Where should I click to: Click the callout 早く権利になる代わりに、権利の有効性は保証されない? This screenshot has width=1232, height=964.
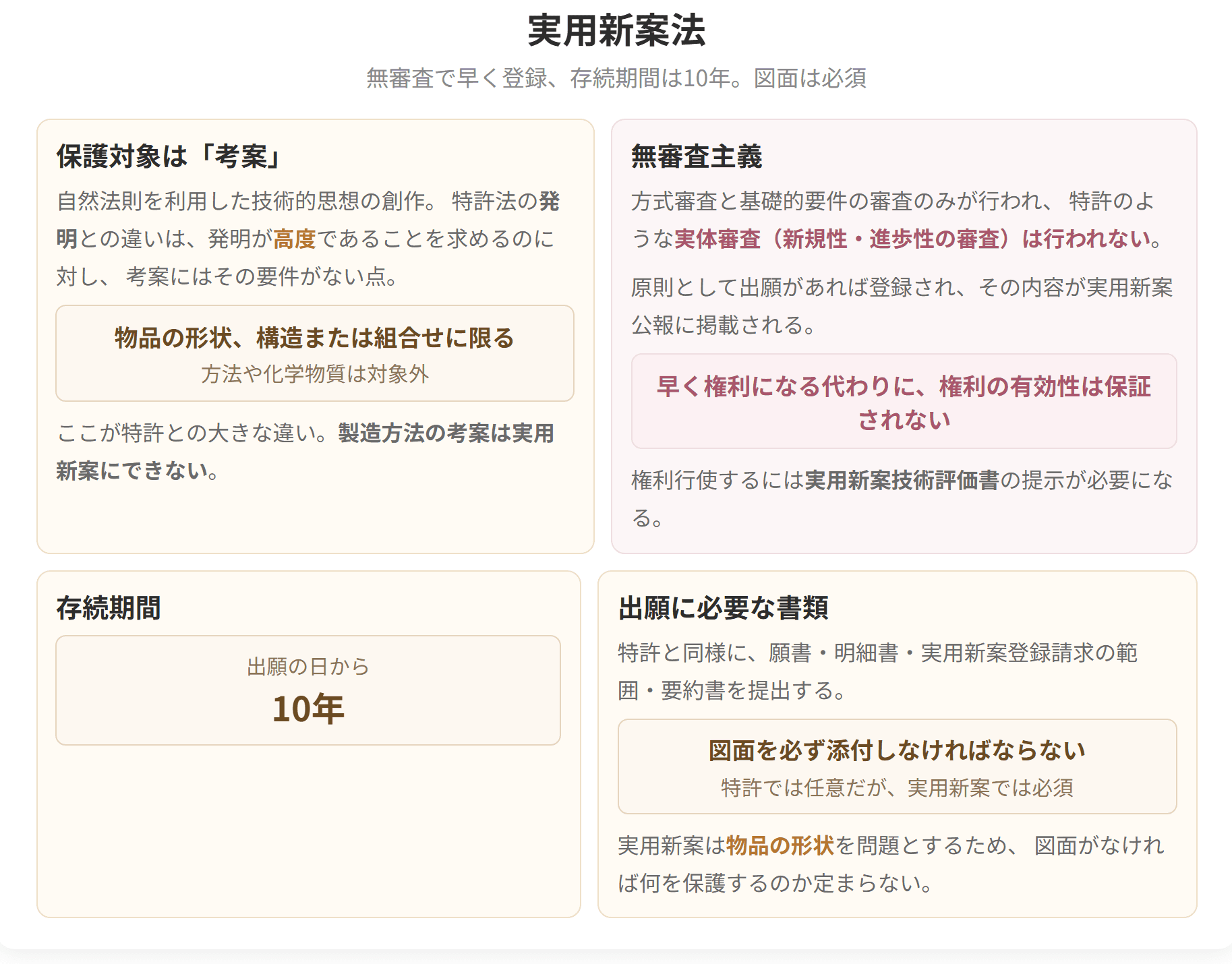point(904,402)
